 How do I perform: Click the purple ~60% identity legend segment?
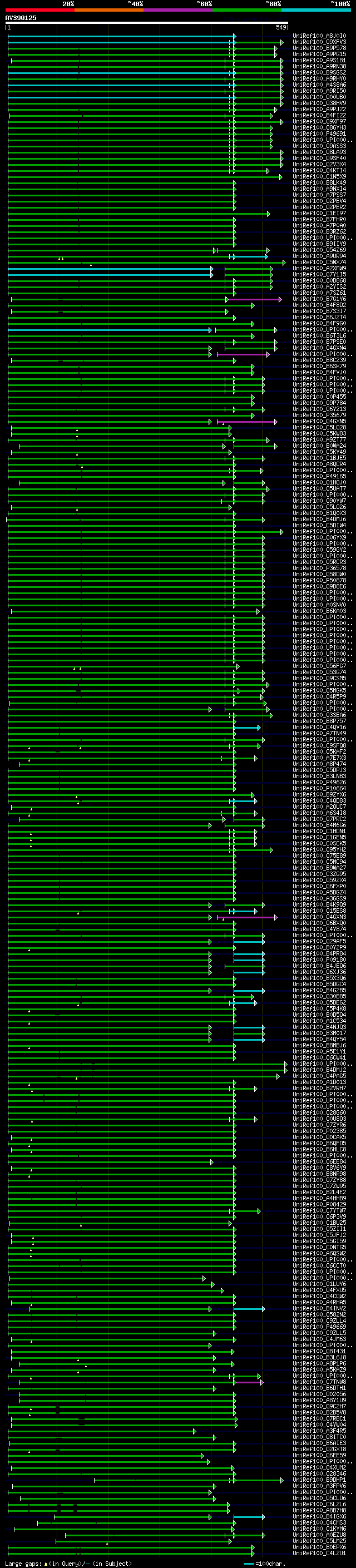coord(177,10)
